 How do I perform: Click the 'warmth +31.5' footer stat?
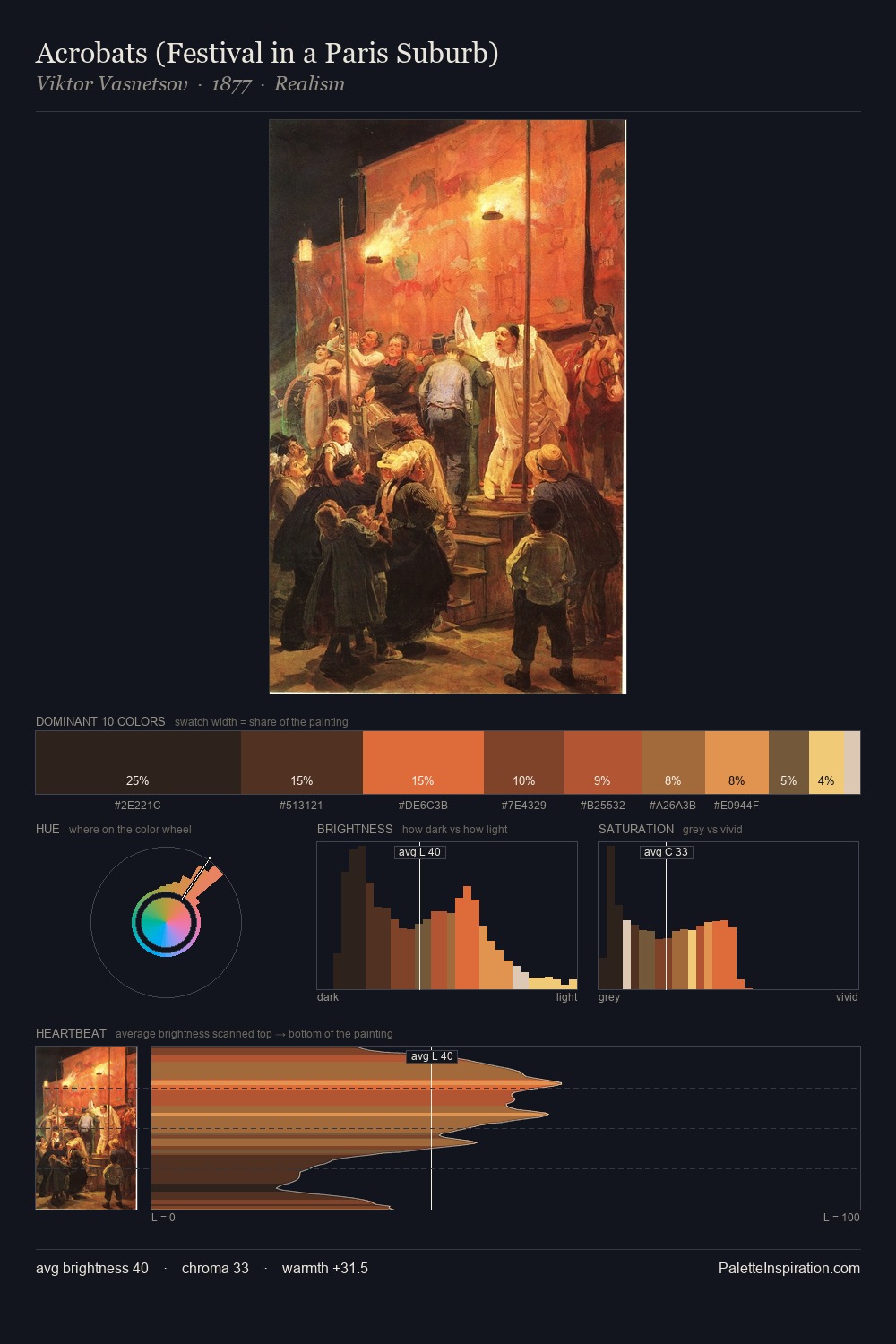325,1268
